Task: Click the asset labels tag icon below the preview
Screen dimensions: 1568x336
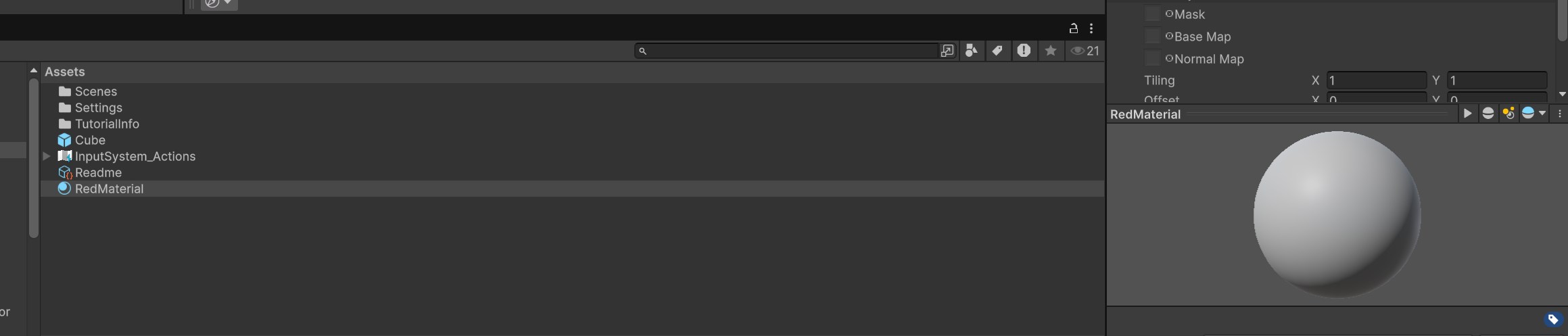Action: pyautogui.click(x=1552, y=319)
